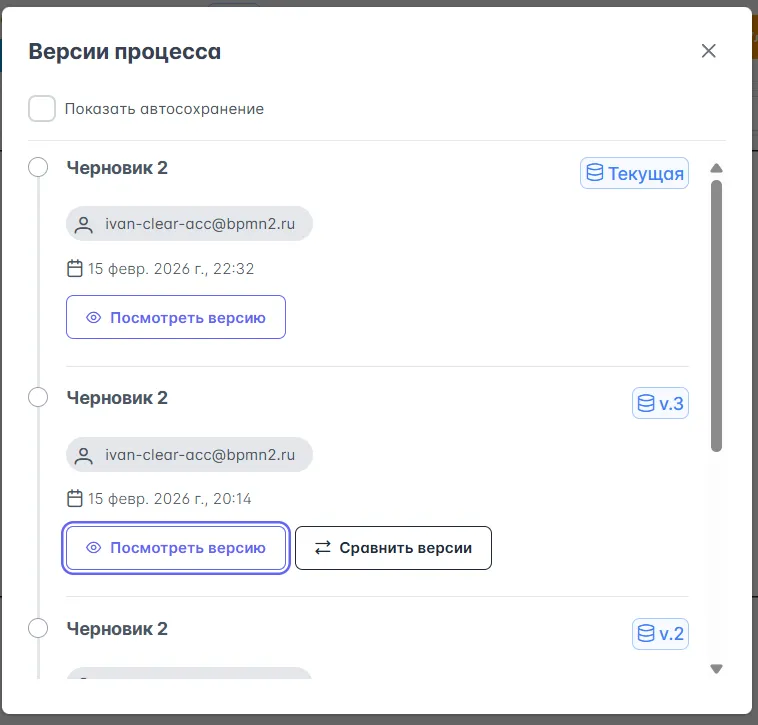
Task: Click the calendar icon beside 22:32 date
Action: click(74, 268)
